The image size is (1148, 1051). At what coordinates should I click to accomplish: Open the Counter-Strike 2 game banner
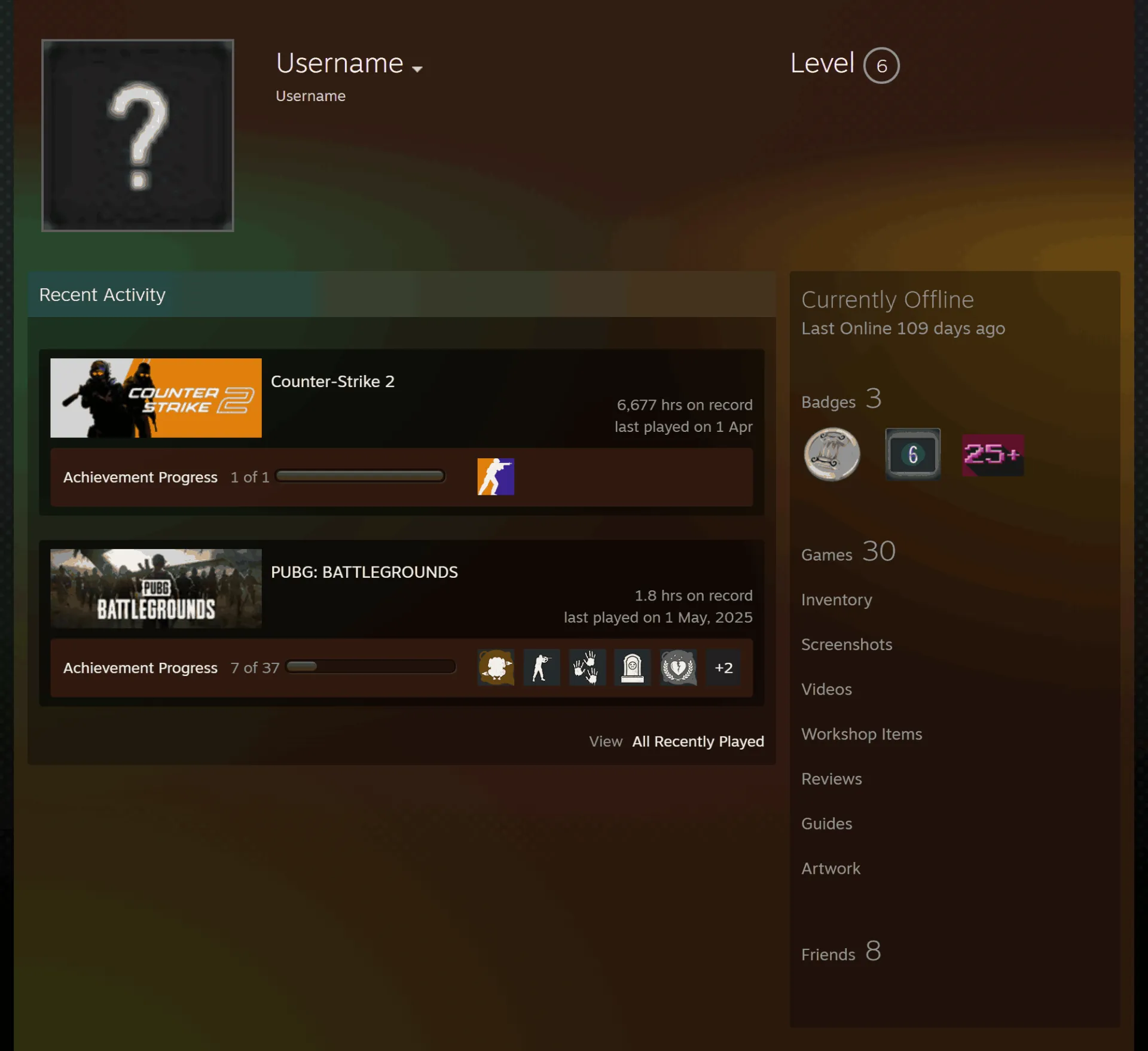(156, 398)
